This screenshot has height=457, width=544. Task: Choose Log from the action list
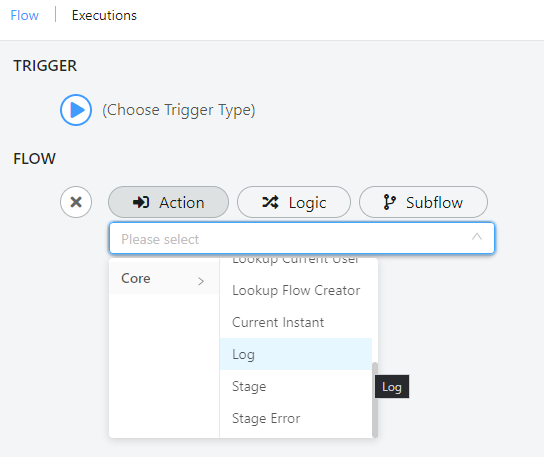[x=296, y=354]
